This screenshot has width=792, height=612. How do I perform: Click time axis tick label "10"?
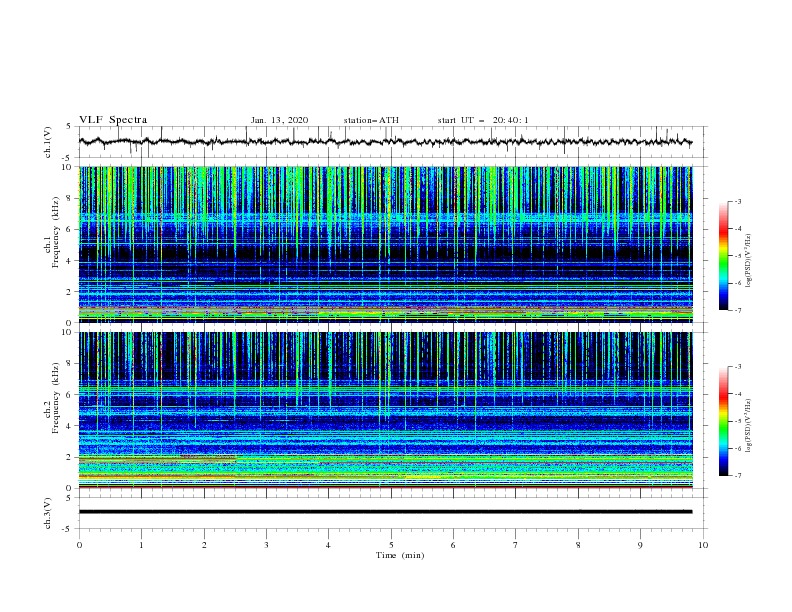tap(703, 545)
